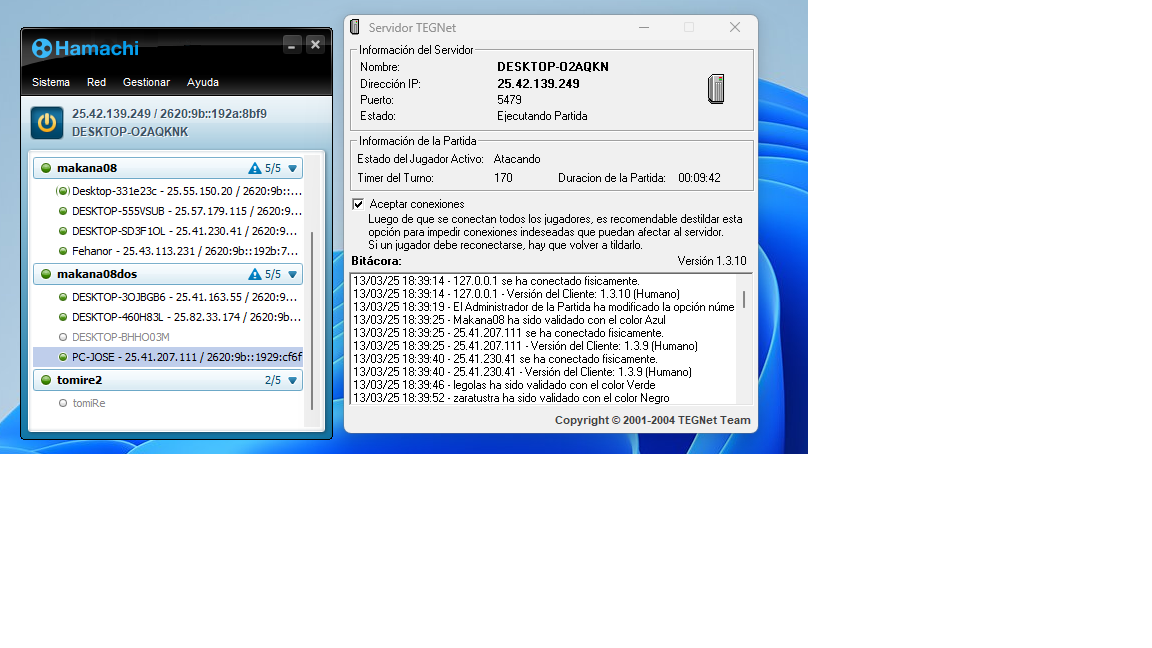The height and width of the screenshot is (648, 1152).
Task: Click the Dirección IP value 25.42.139.249
Action: point(539,84)
